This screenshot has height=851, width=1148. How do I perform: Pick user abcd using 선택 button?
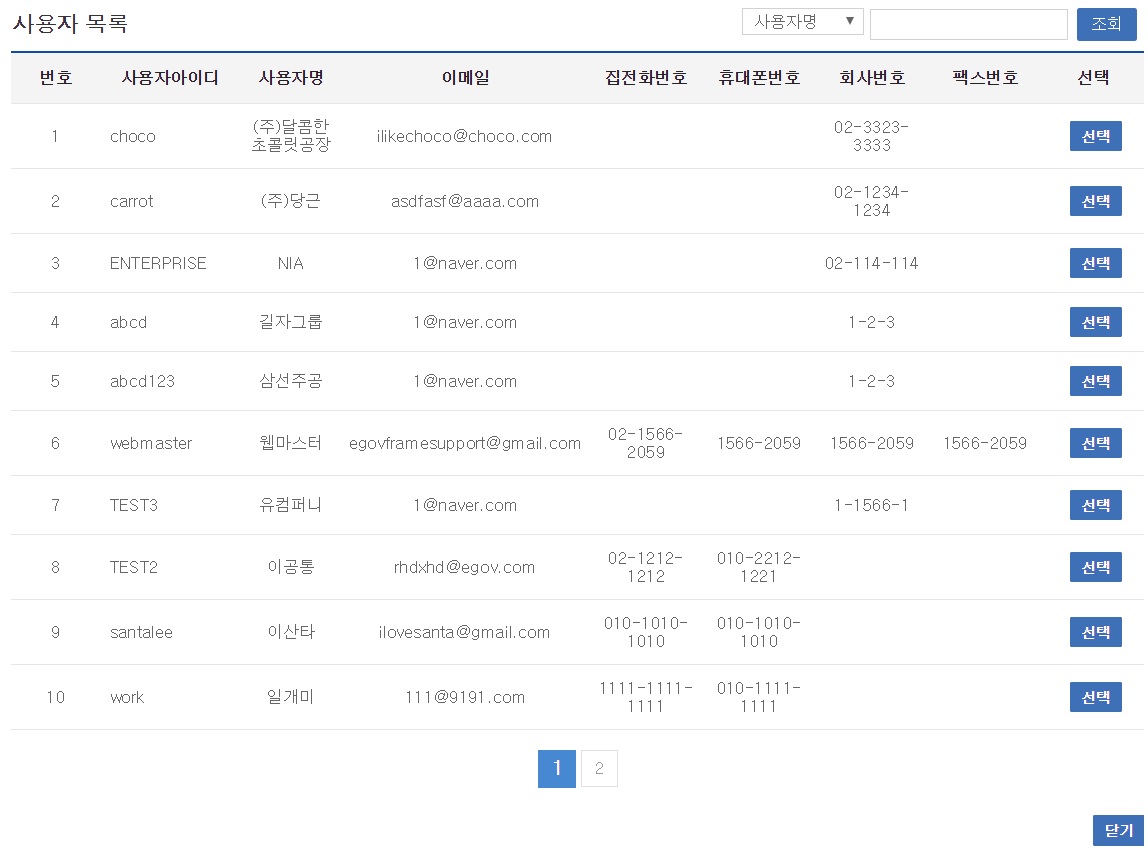(1095, 322)
